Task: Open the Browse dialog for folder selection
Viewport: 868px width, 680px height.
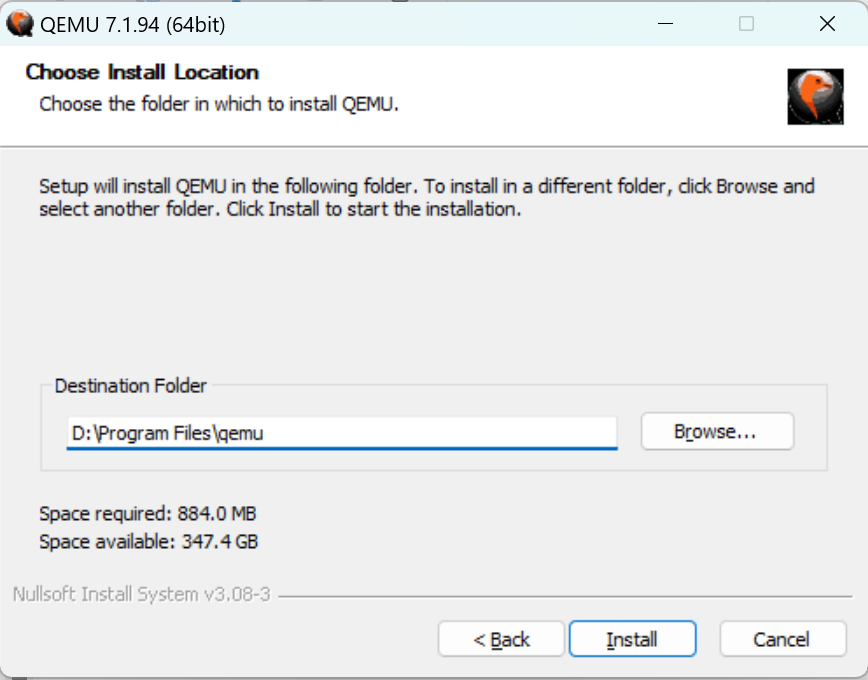Action: (716, 431)
